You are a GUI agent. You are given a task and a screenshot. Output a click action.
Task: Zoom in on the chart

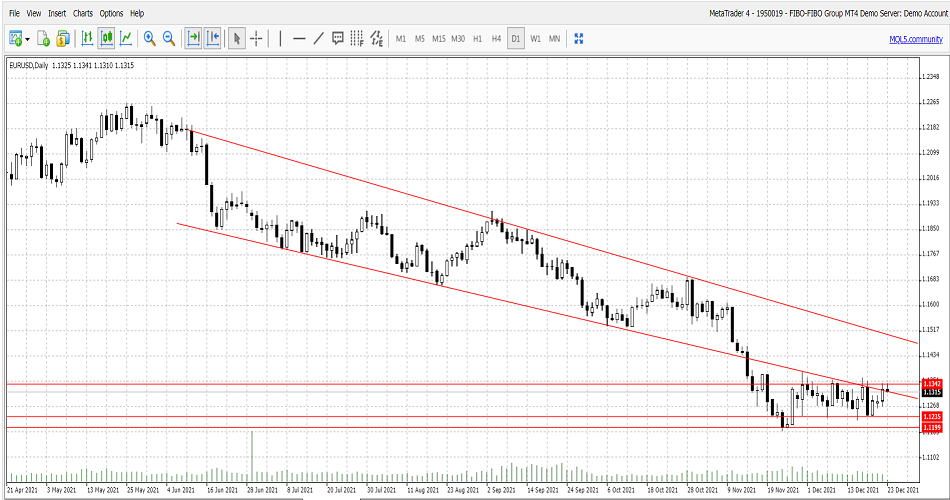[x=149, y=38]
